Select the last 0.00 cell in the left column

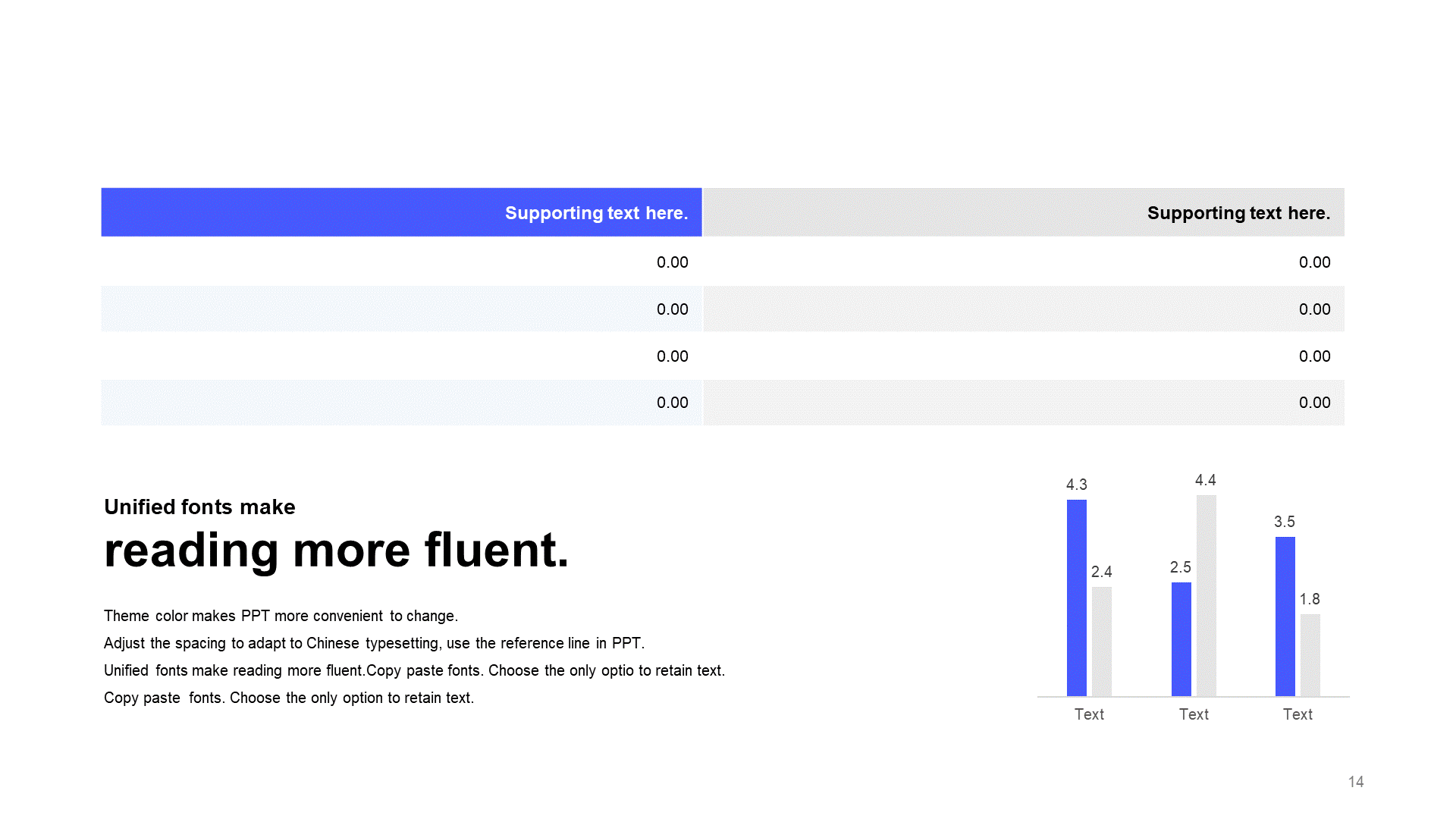pos(401,403)
